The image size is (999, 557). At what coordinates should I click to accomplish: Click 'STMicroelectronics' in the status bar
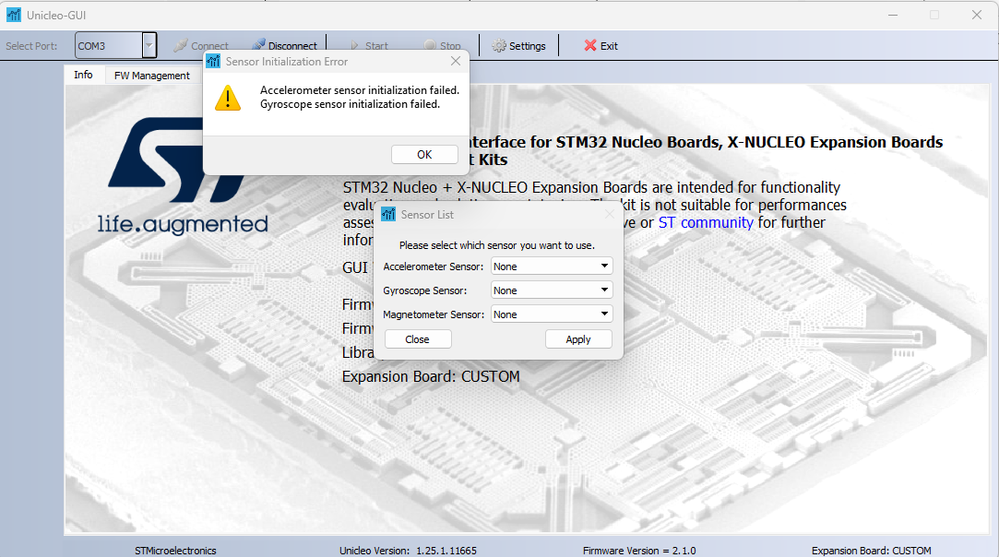point(175,551)
